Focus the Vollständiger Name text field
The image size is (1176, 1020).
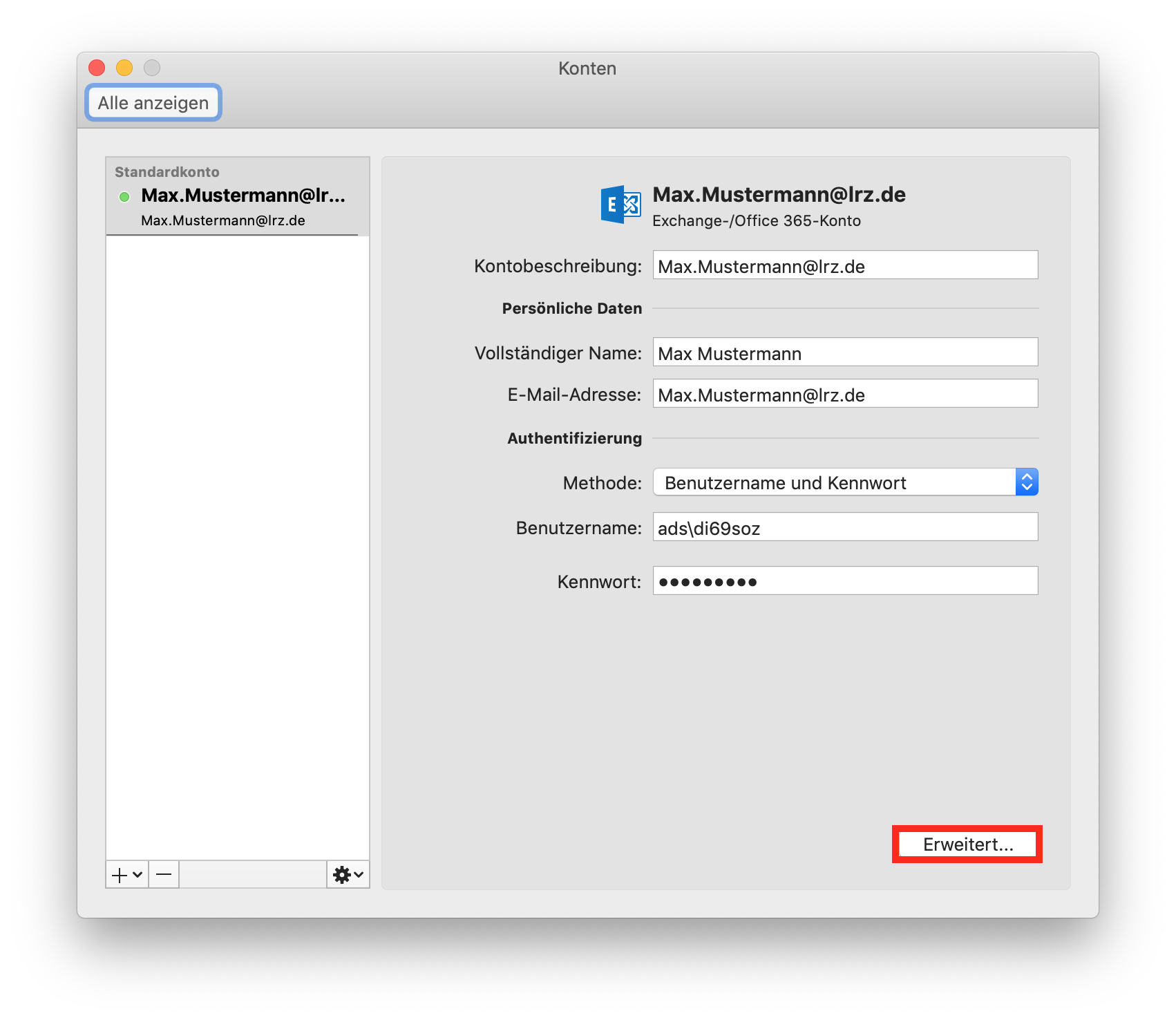pyautogui.click(x=844, y=352)
